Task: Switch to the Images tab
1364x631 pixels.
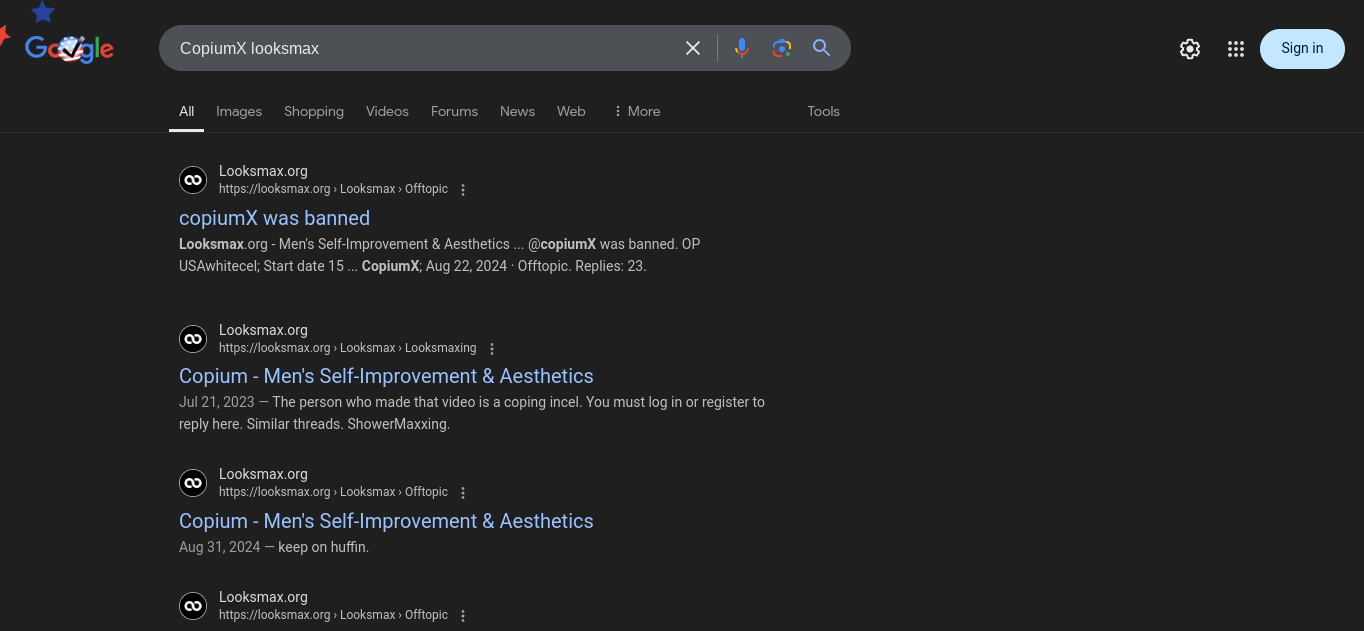Action: point(239,111)
